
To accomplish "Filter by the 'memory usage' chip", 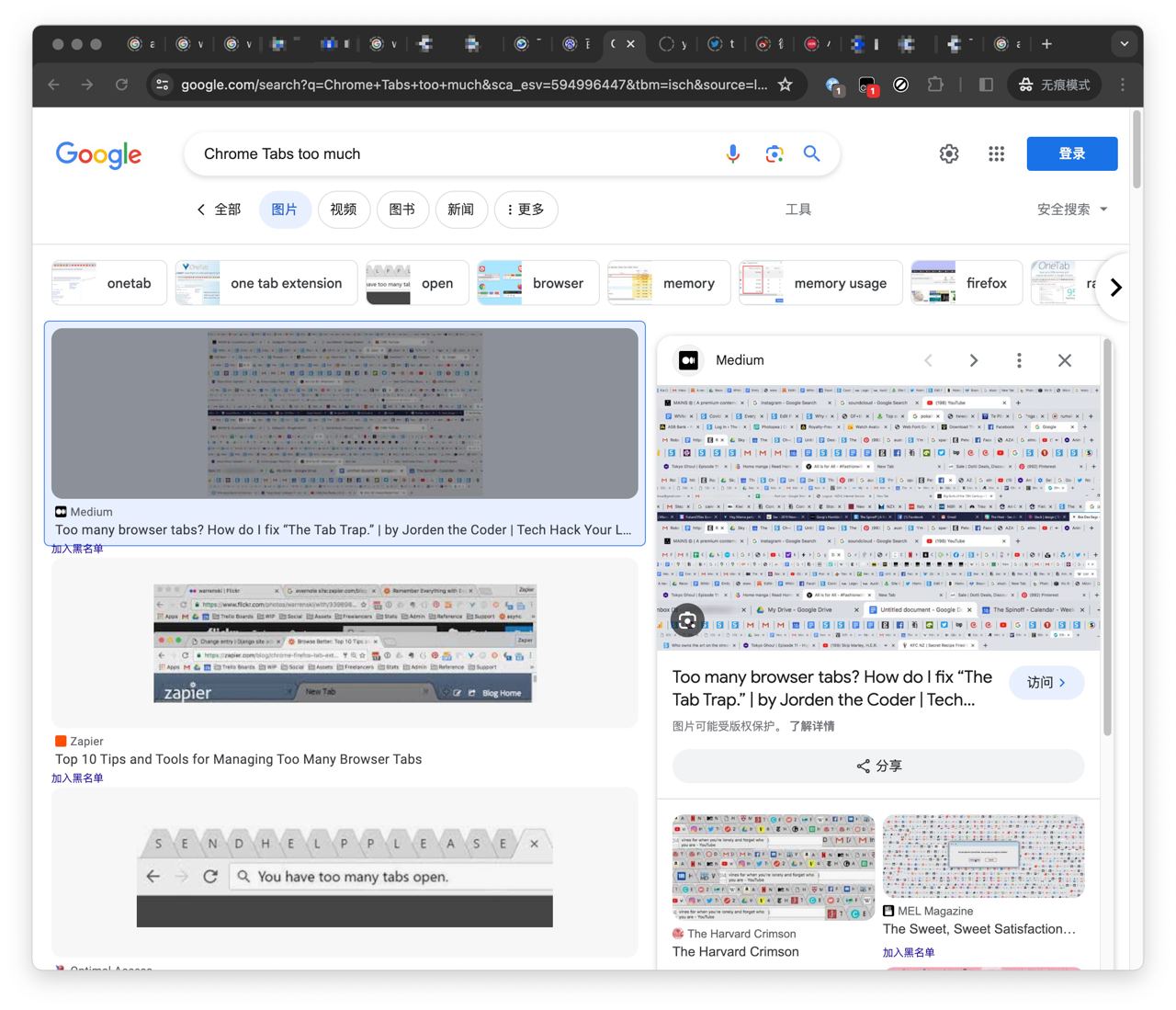I will tap(820, 283).
